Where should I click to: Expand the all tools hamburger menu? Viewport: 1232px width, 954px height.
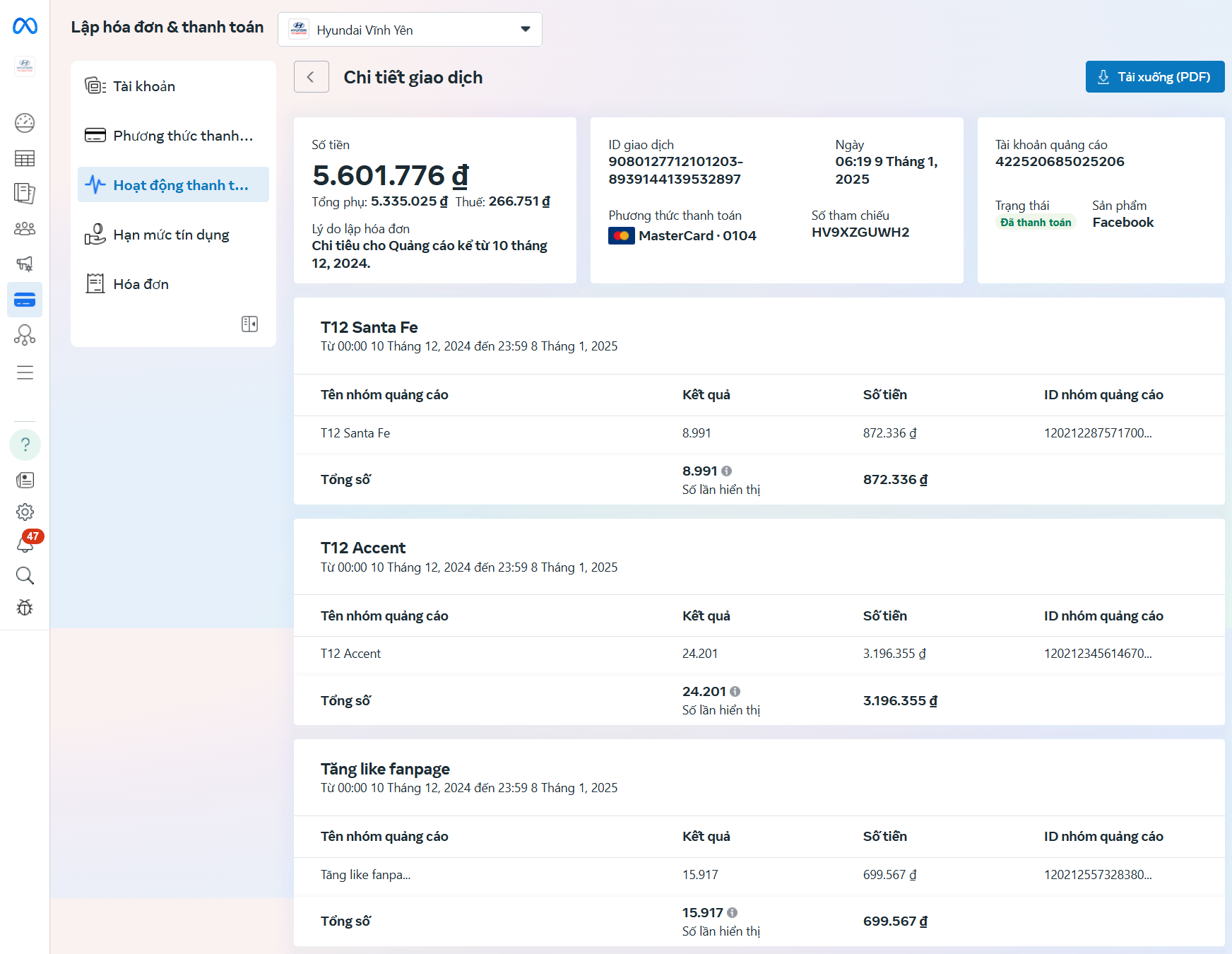pos(25,372)
